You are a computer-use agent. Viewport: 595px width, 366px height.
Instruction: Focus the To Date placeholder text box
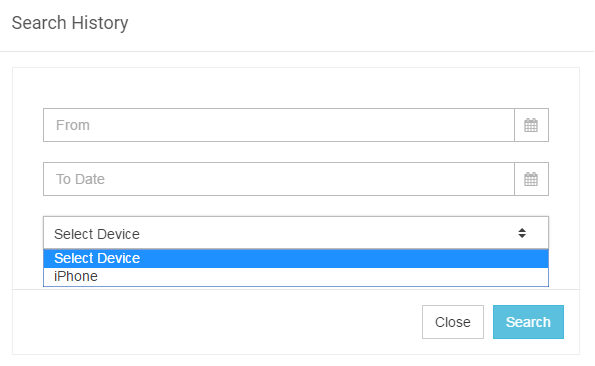tap(279, 179)
